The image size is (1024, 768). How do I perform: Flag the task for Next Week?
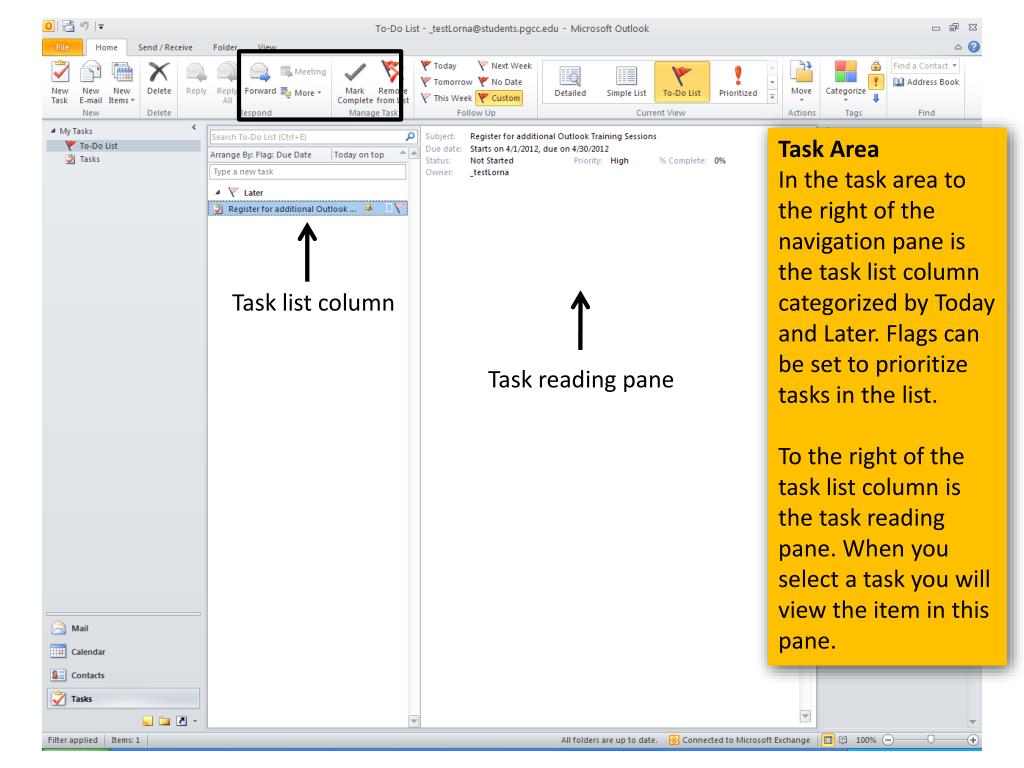coord(505,66)
